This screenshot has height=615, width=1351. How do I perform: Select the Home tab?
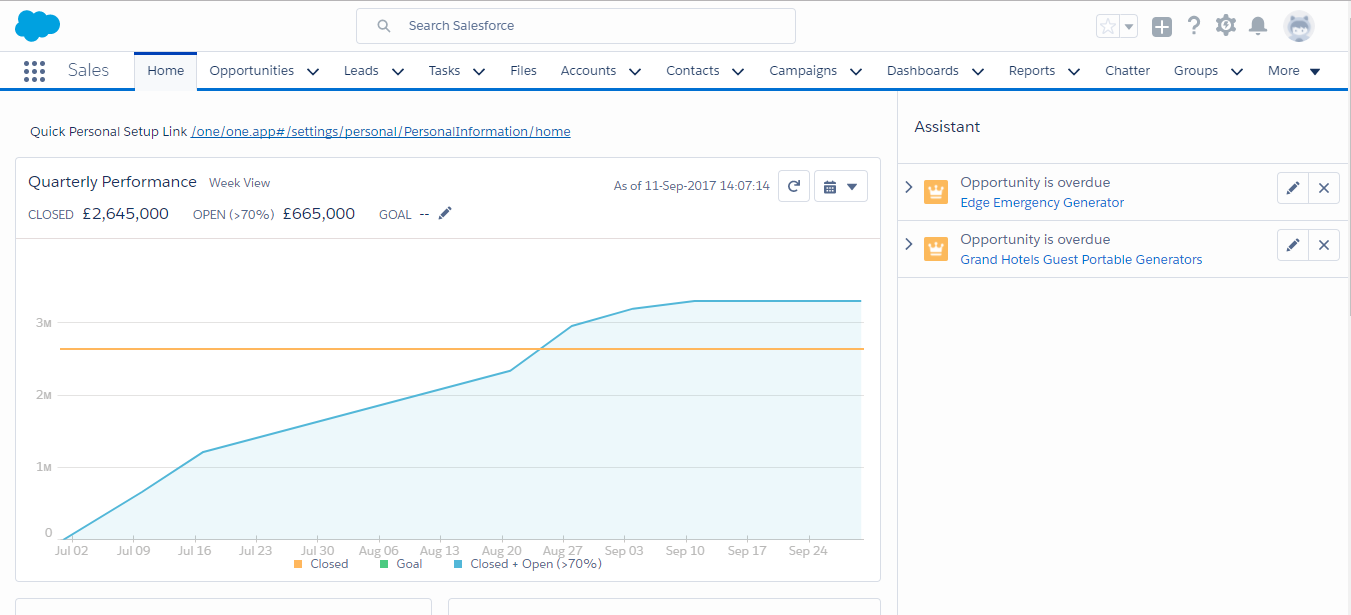point(166,71)
